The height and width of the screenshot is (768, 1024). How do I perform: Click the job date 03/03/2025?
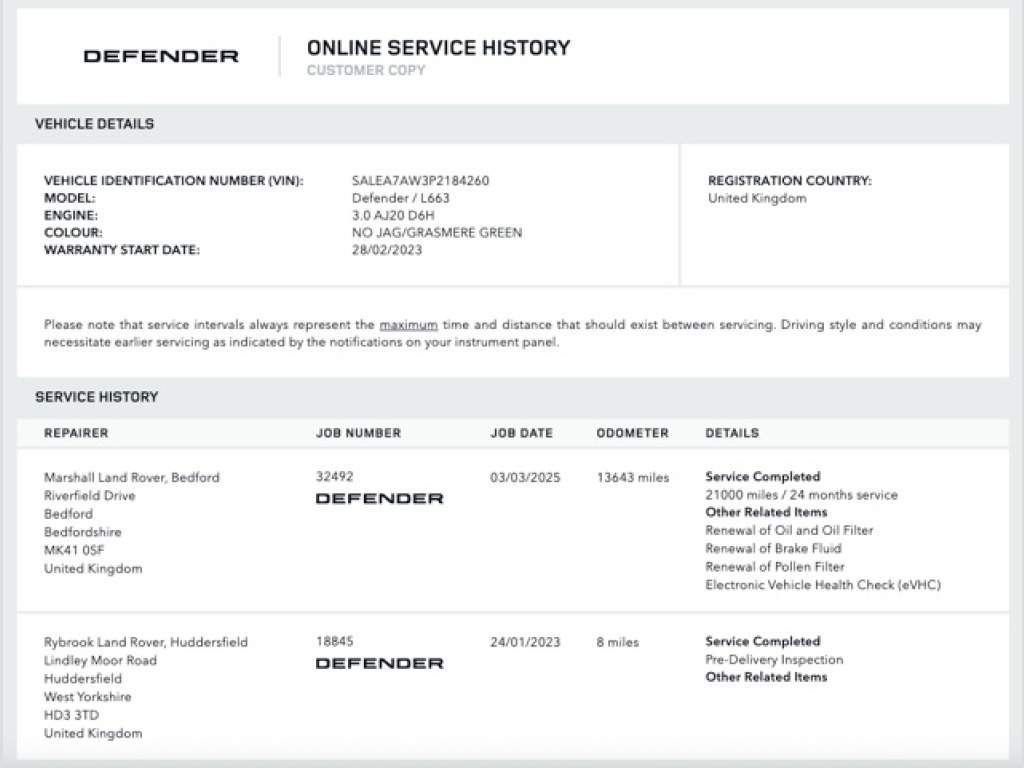pyautogui.click(x=525, y=477)
